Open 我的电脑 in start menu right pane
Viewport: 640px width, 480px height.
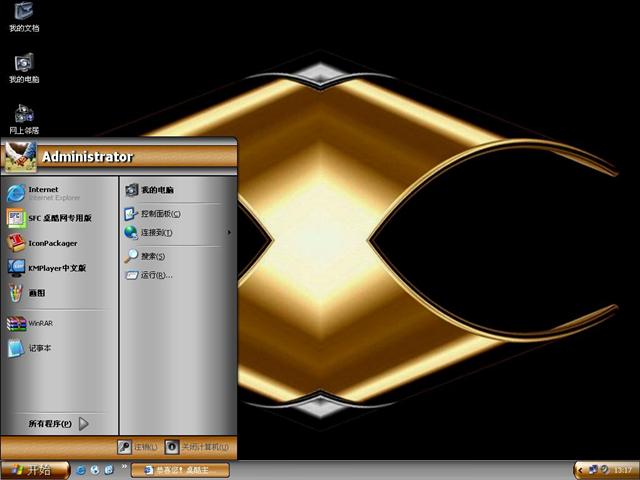pyautogui.click(x=178, y=190)
